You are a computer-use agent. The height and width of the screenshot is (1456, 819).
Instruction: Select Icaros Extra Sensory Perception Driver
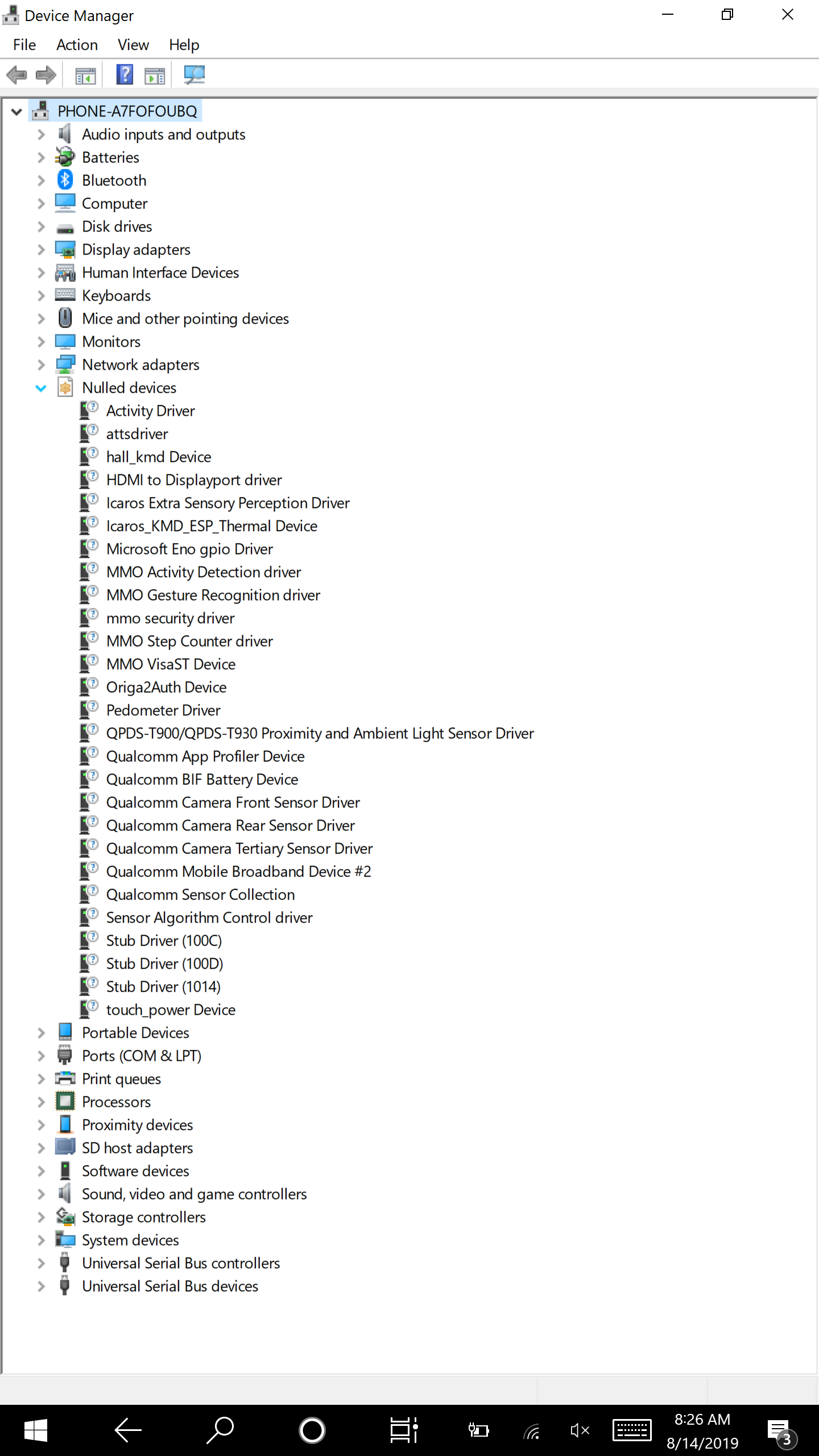(x=227, y=503)
